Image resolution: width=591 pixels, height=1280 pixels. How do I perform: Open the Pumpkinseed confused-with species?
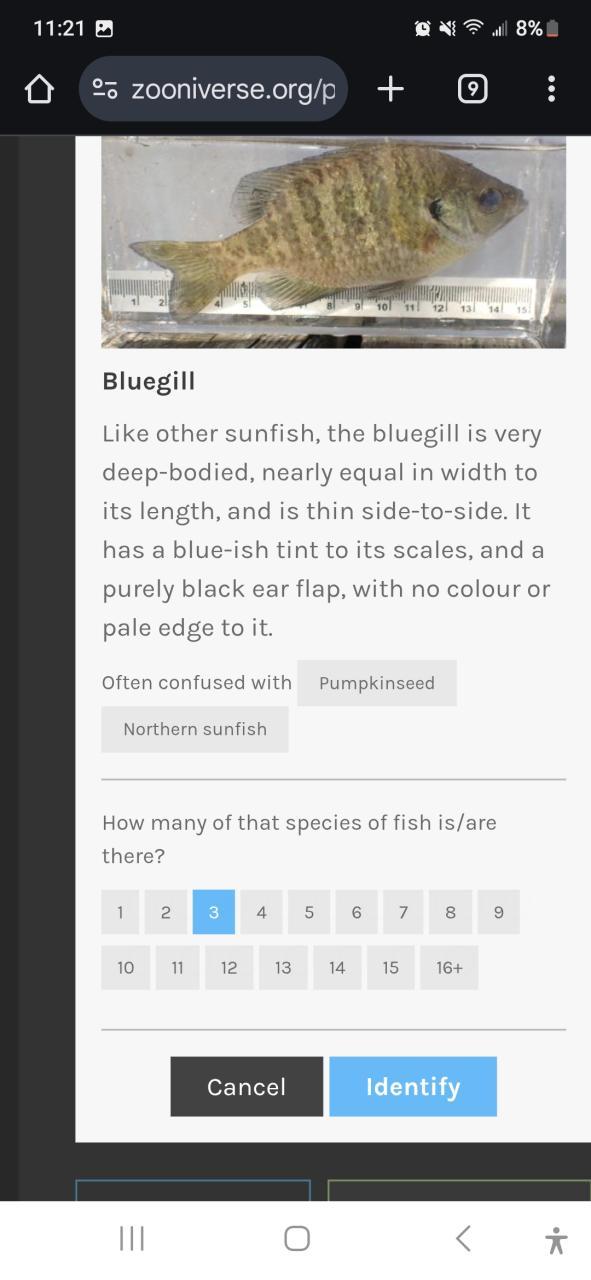pos(377,683)
